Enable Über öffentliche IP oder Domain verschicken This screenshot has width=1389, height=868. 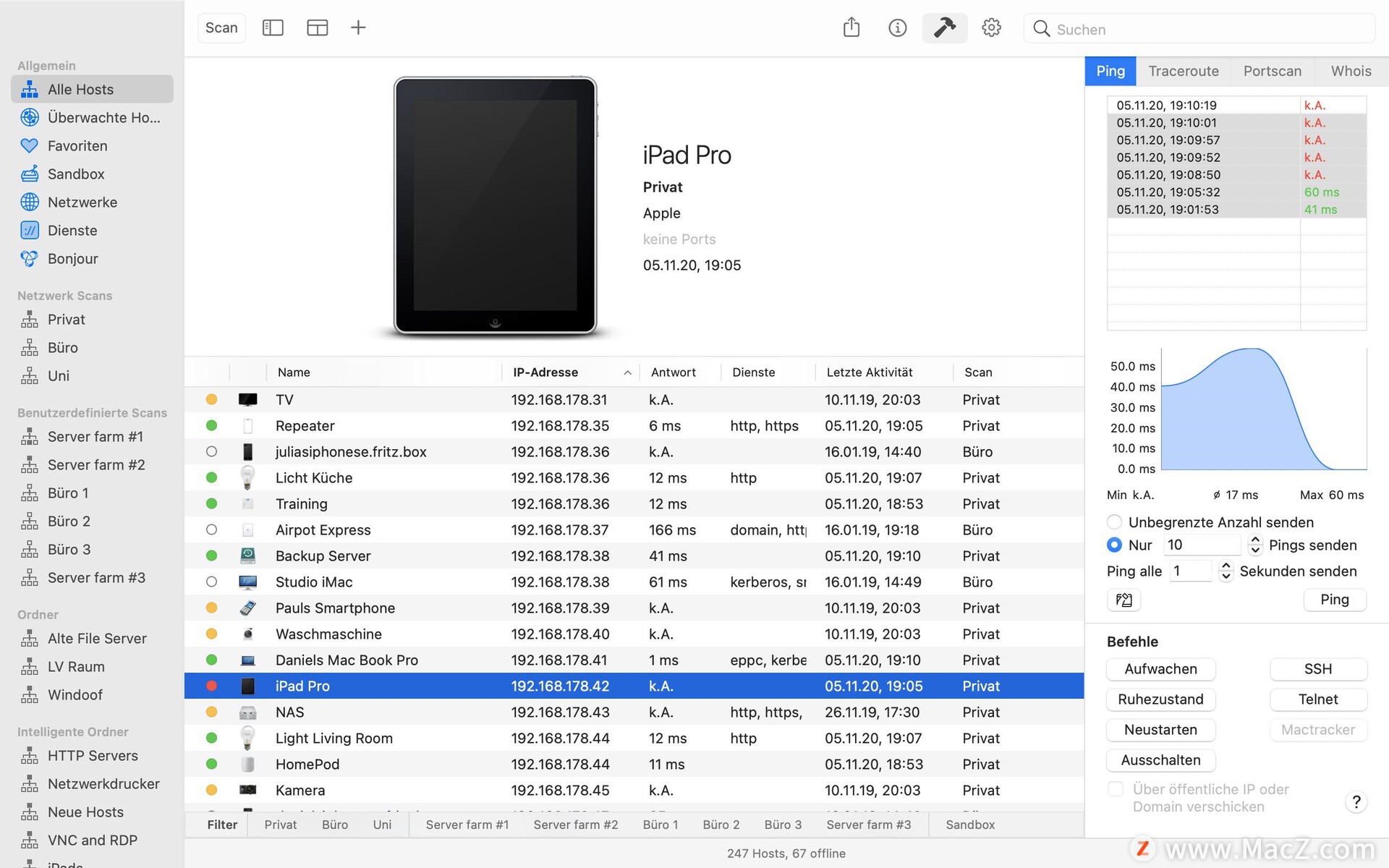coord(1116,789)
